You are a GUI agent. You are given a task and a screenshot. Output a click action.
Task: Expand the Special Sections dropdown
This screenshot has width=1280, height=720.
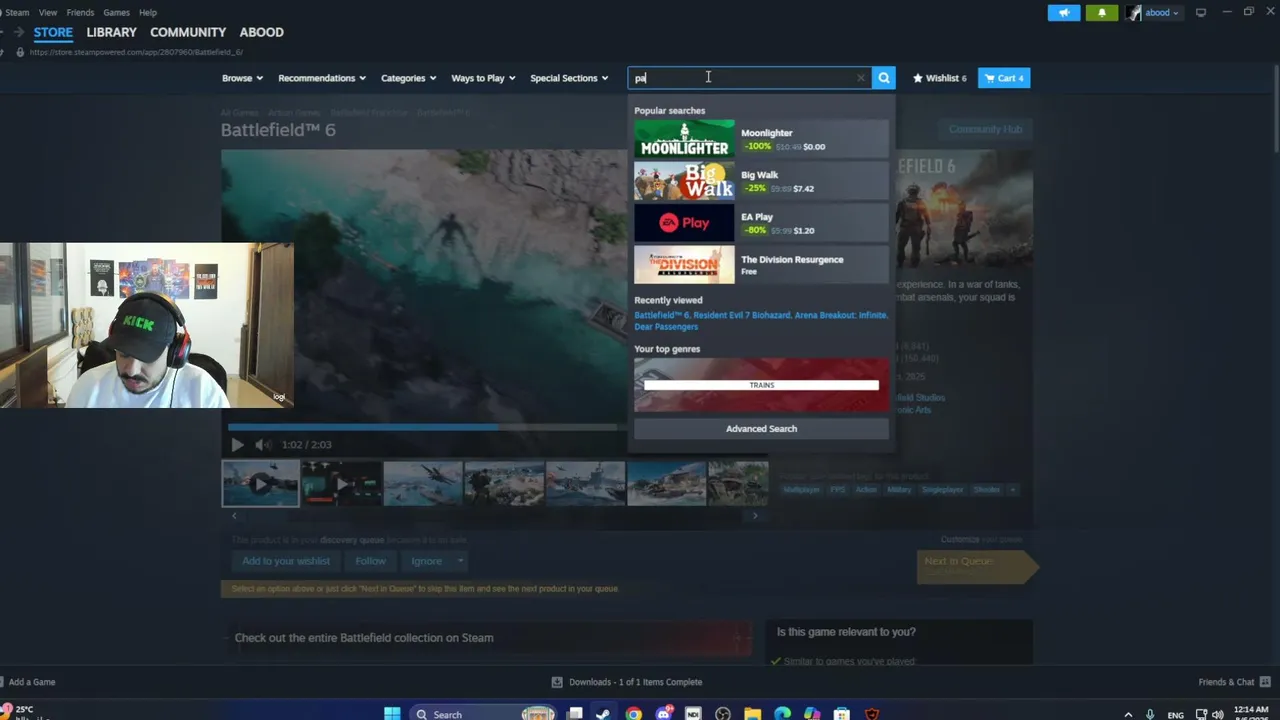[569, 78]
